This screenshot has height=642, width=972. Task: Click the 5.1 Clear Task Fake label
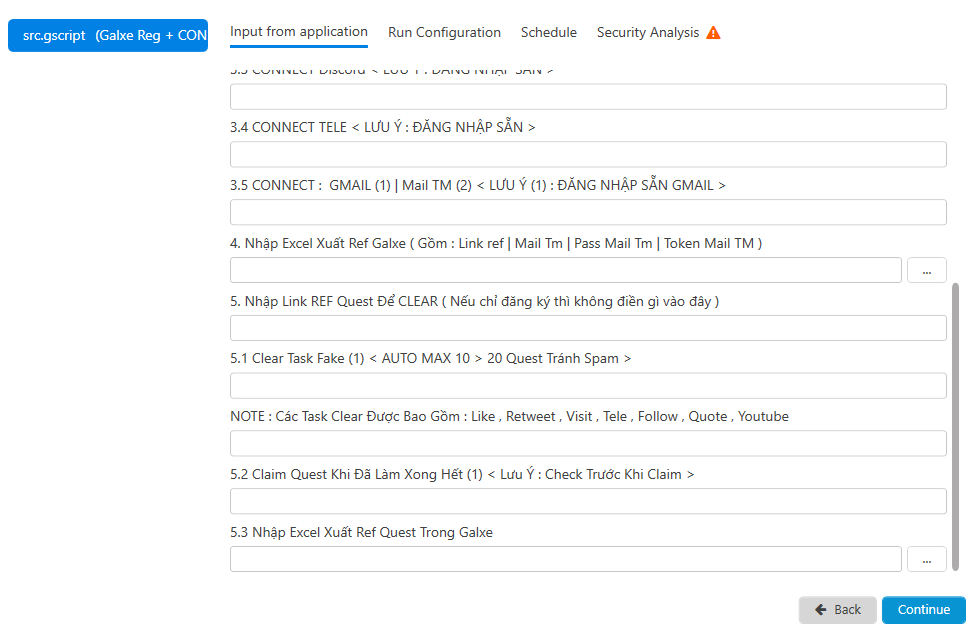coord(430,358)
